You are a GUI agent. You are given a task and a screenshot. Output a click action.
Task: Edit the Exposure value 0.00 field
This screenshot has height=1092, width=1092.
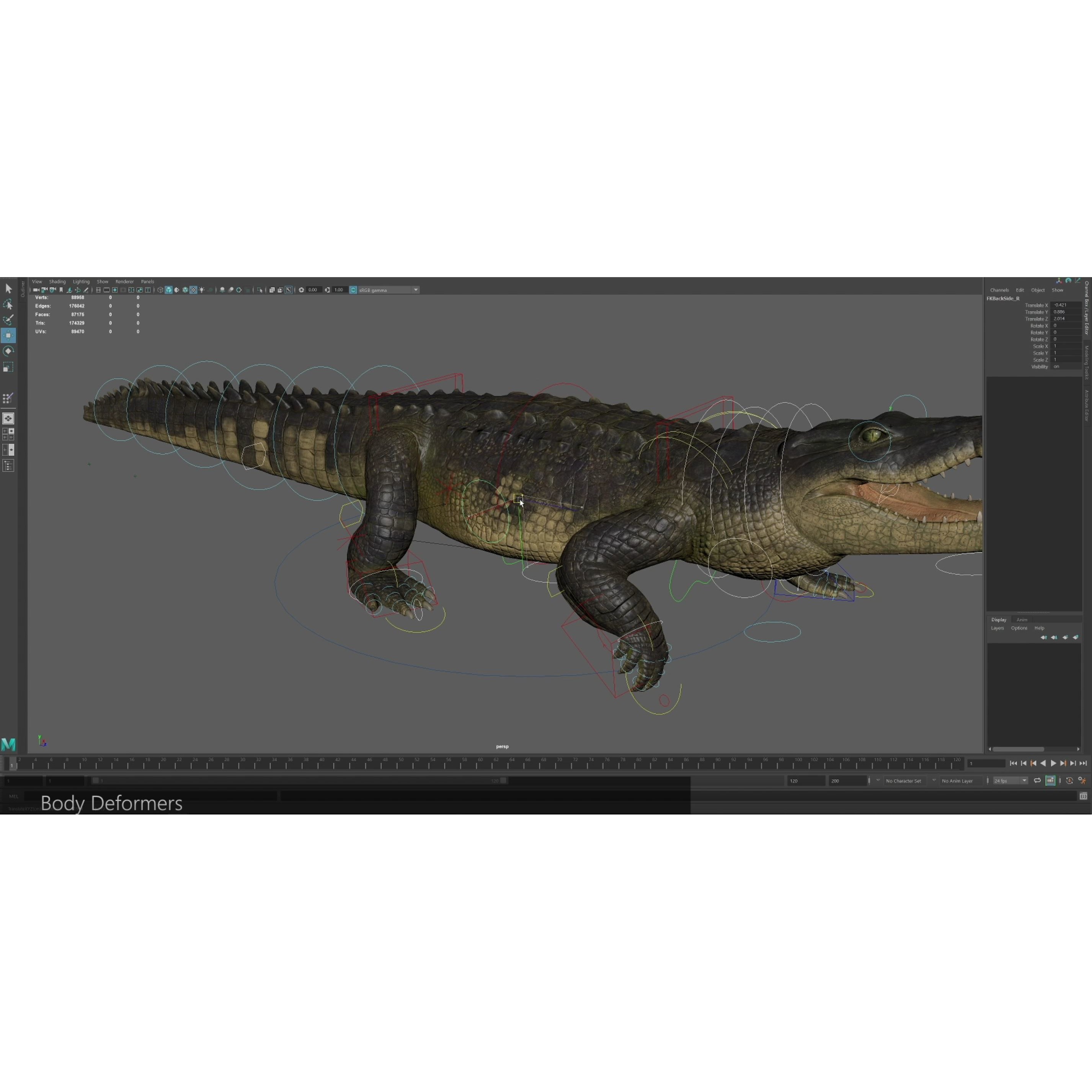[314, 290]
